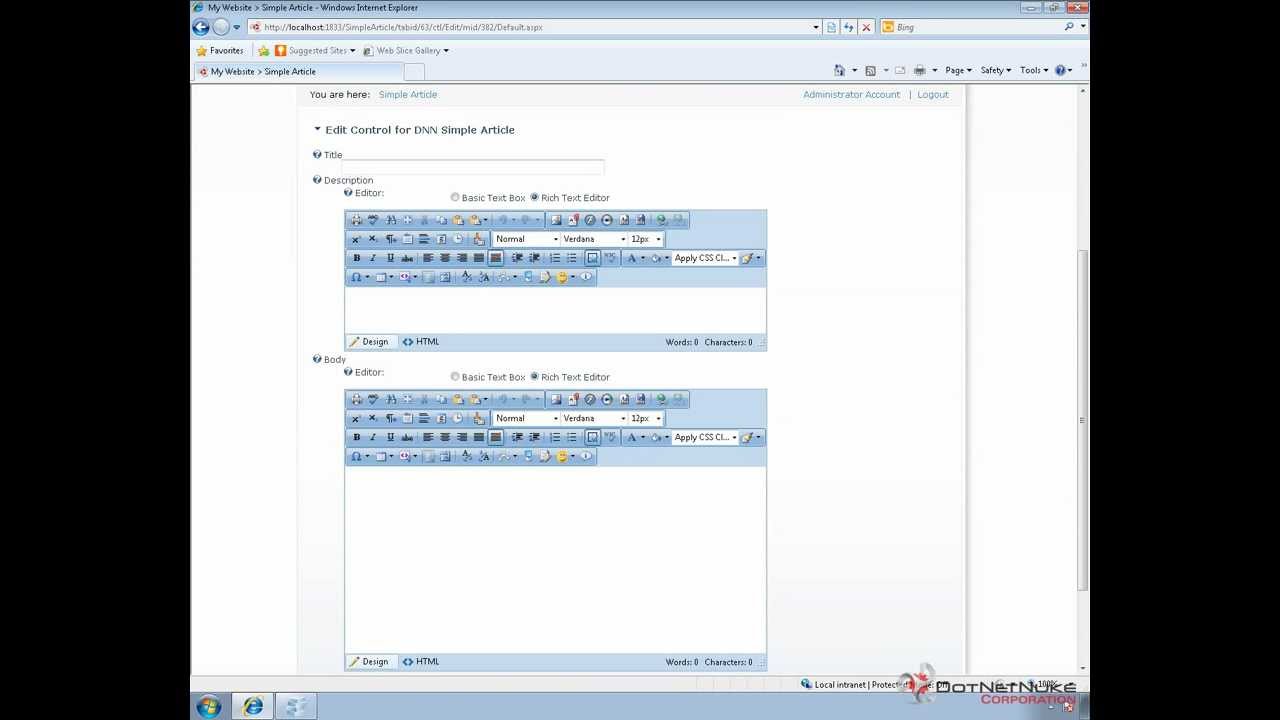Click Bold in the Description editor

(357, 258)
